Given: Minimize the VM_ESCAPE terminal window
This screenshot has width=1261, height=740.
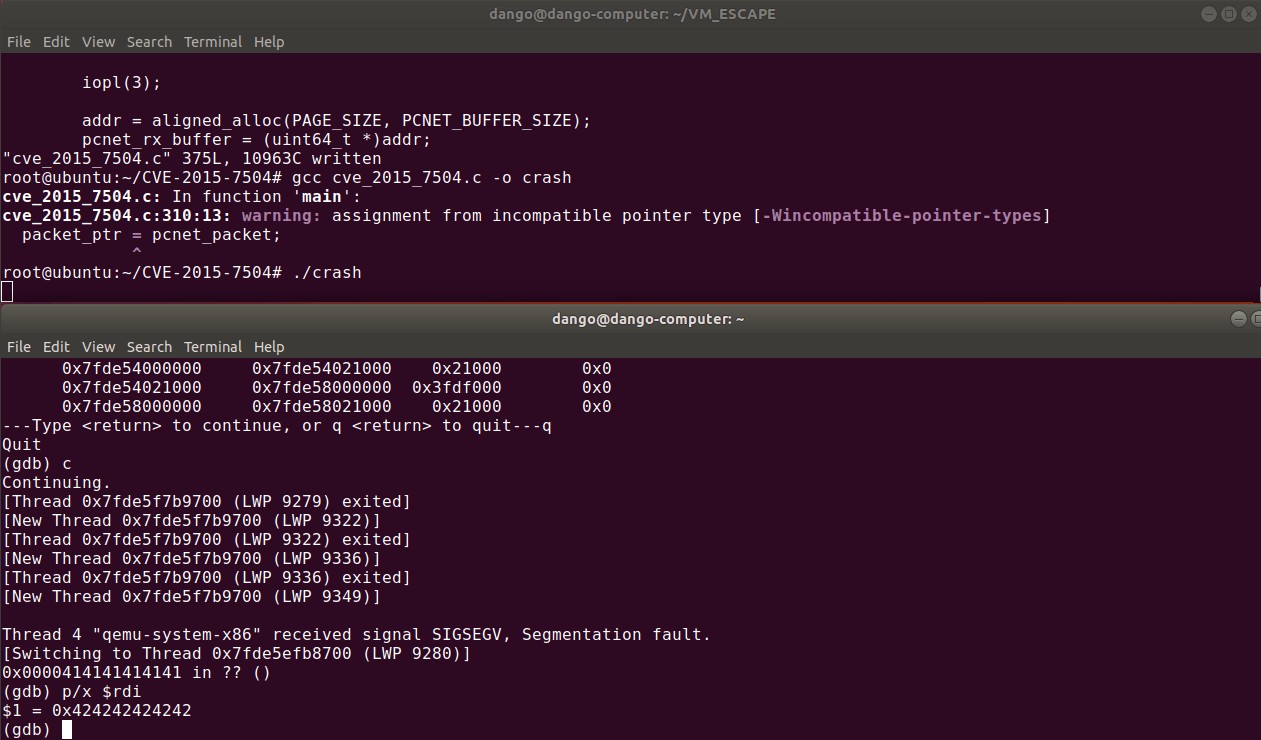Looking at the screenshot, I should (x=1209, y=14).
